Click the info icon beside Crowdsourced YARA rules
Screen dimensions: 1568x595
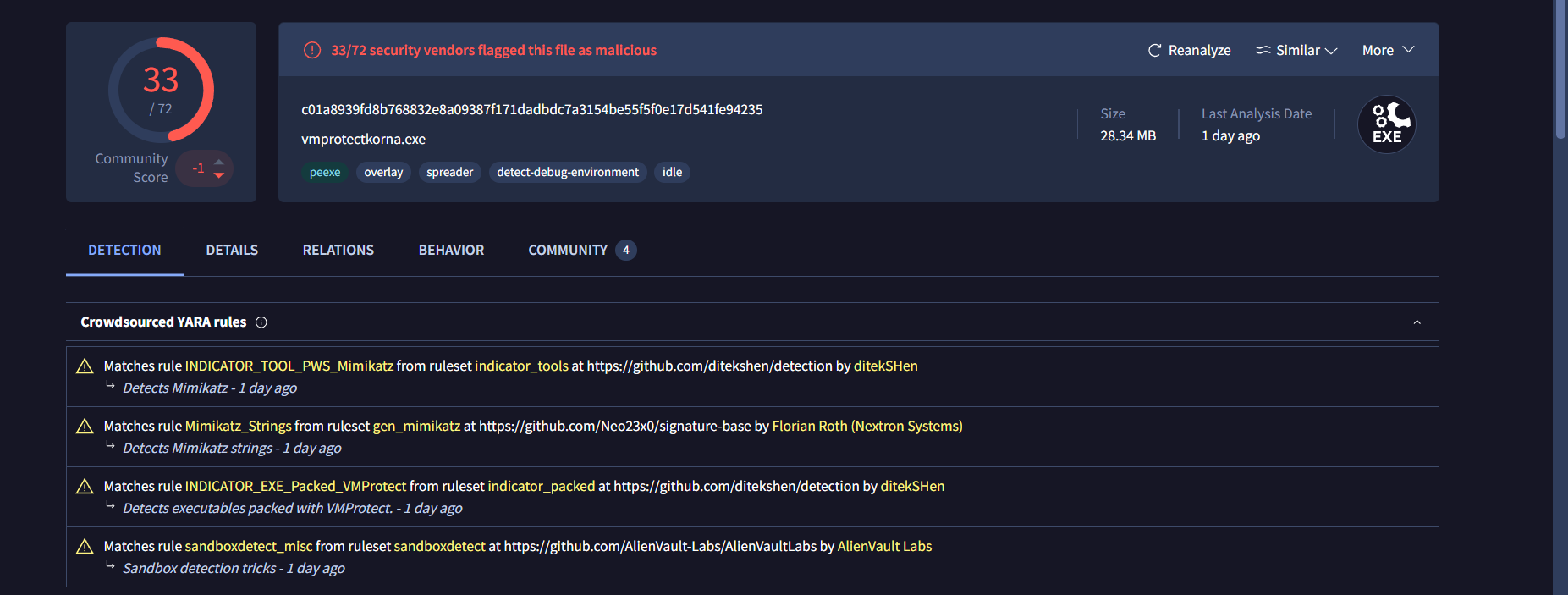261,322
